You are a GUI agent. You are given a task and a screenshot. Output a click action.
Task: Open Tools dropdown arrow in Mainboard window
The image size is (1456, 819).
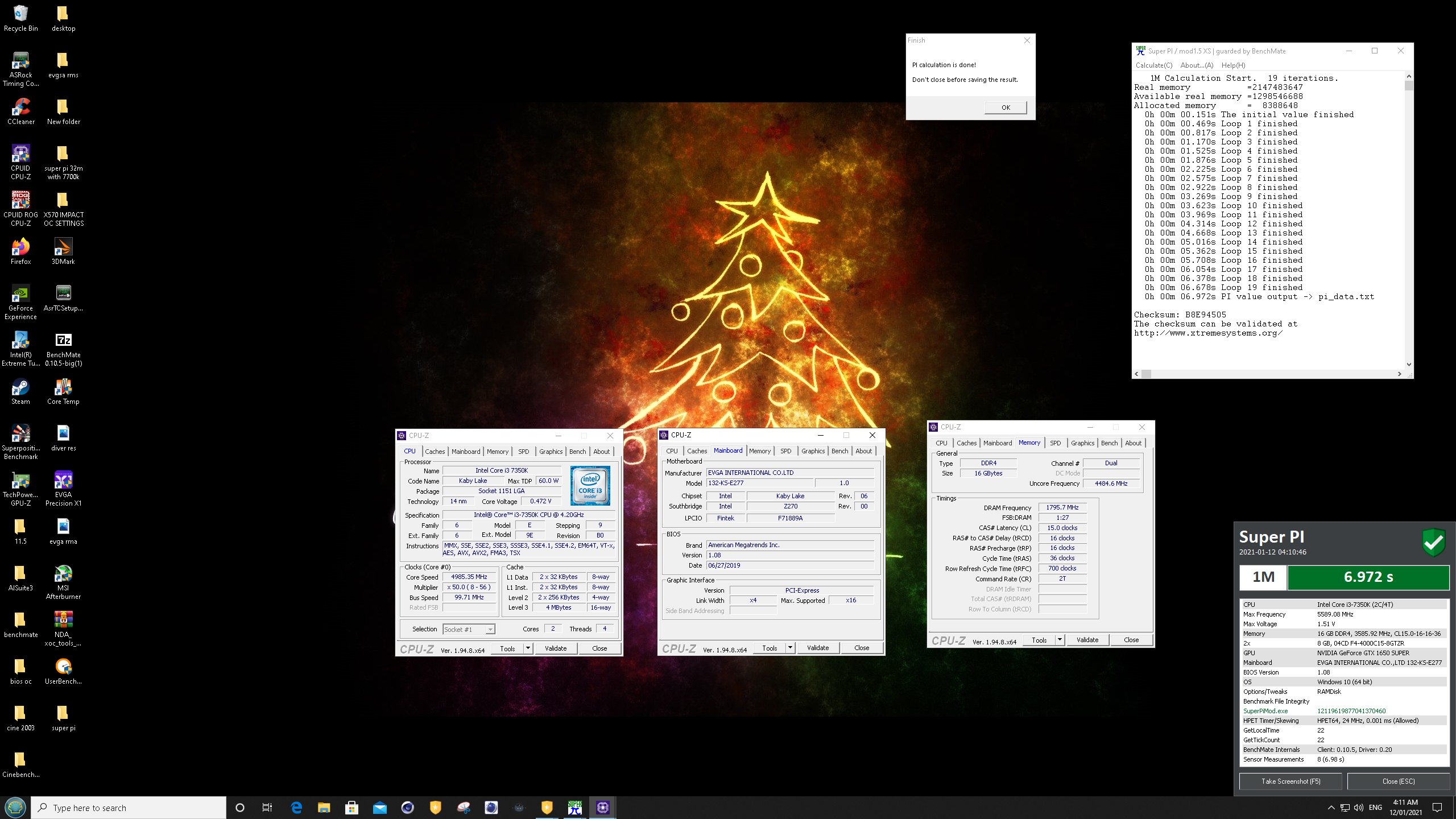click(790, 647)
